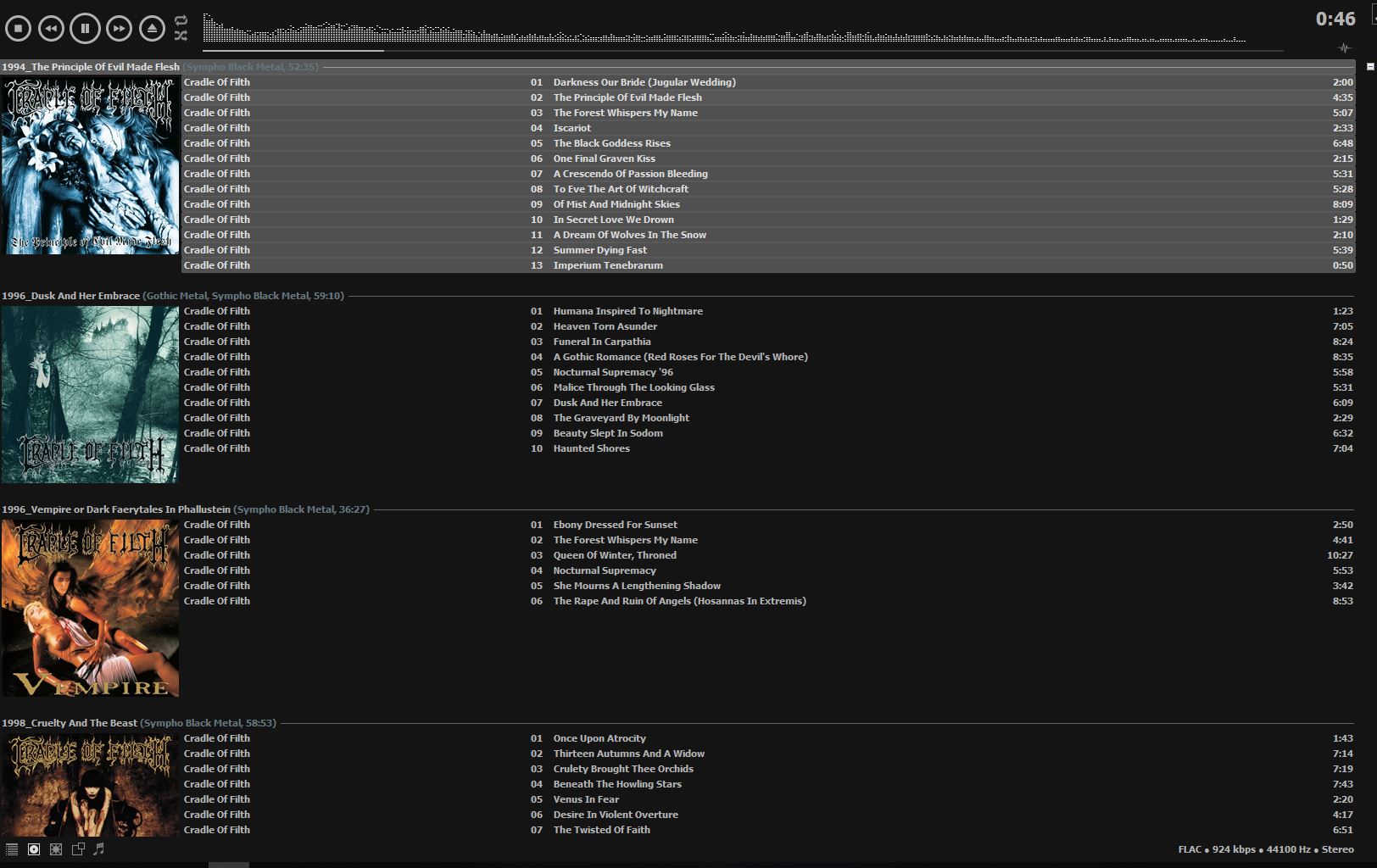1377x868 pixels.
Task: Click the fullscreen expand icon in bottom bar
Action: [x=56, y=849]
